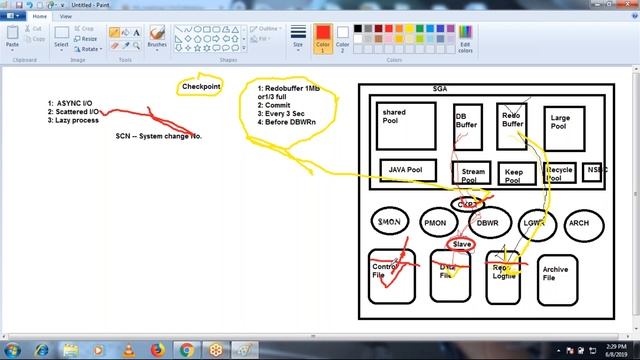The width and height of the screenshot is (640, 360).
Task: Click the Undo arrow in the title bar
Action: pyautogui.click(x=29, y=5)
